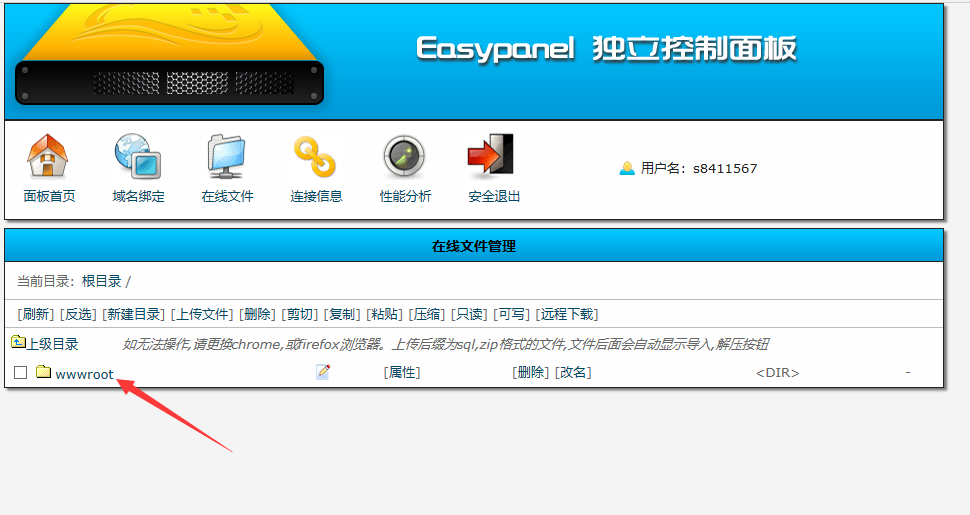Open the 性能分析 gauge icon
This screenshot has height=515, width=970.
[404, 157]
